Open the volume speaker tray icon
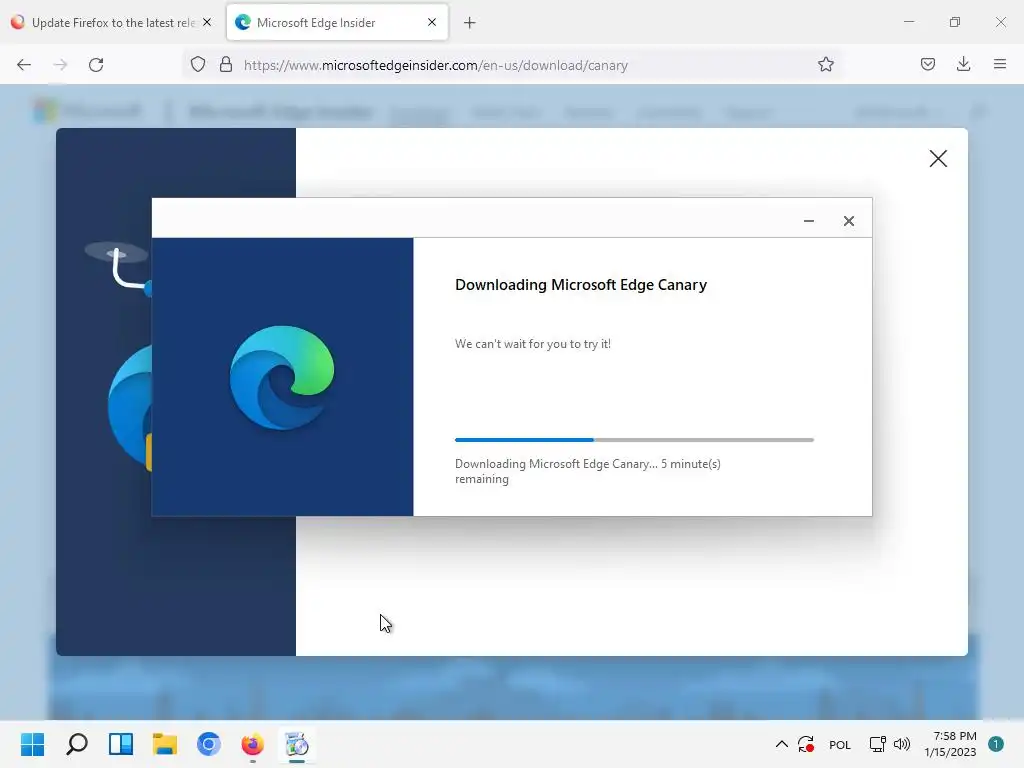The image size is (1024, 768). [902, 744]
